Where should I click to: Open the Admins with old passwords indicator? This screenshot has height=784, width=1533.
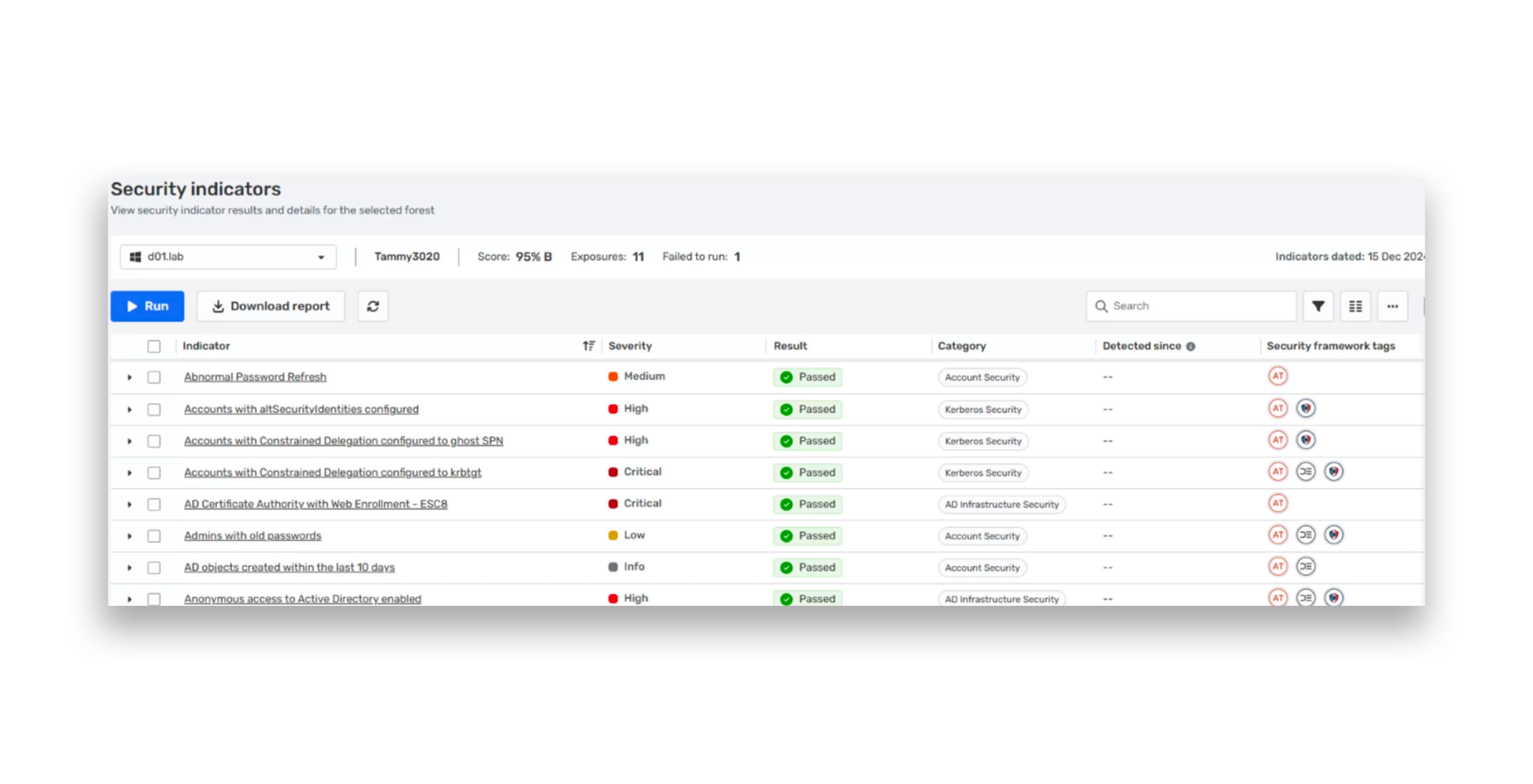click(252, 536)
